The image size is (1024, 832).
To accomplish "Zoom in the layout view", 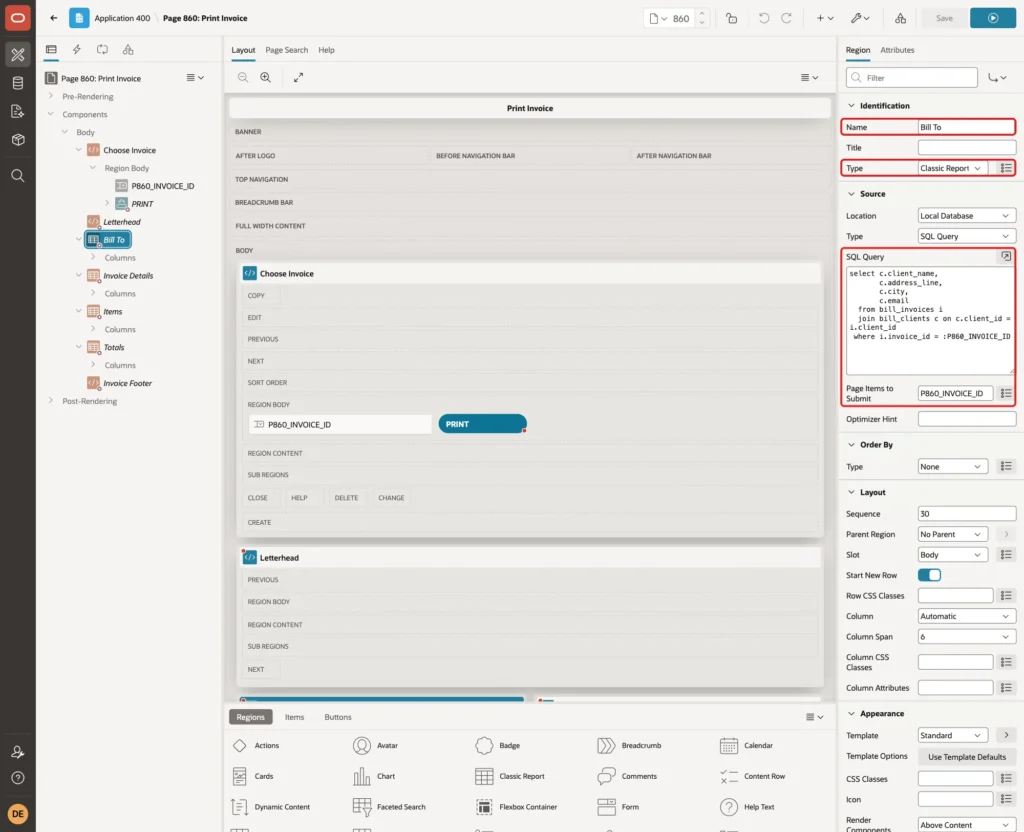I will [266, 77].
